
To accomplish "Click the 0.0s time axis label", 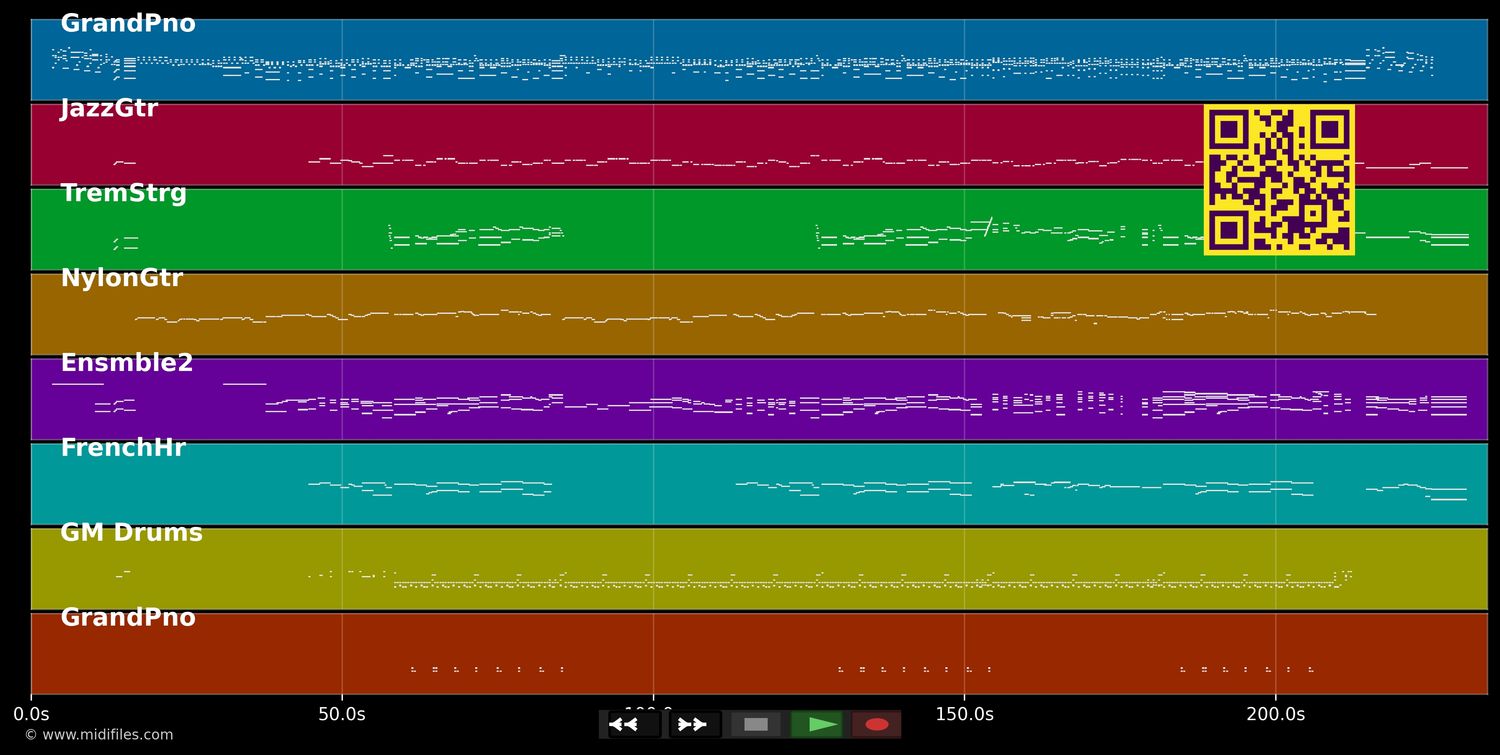I will tap(31, 715).
